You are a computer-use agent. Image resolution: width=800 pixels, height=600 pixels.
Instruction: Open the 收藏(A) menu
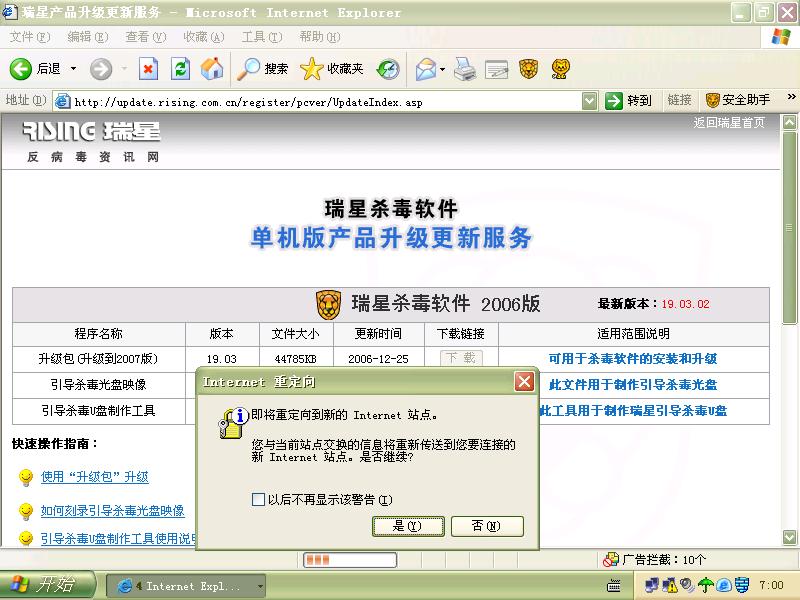(x=204, y=37)
